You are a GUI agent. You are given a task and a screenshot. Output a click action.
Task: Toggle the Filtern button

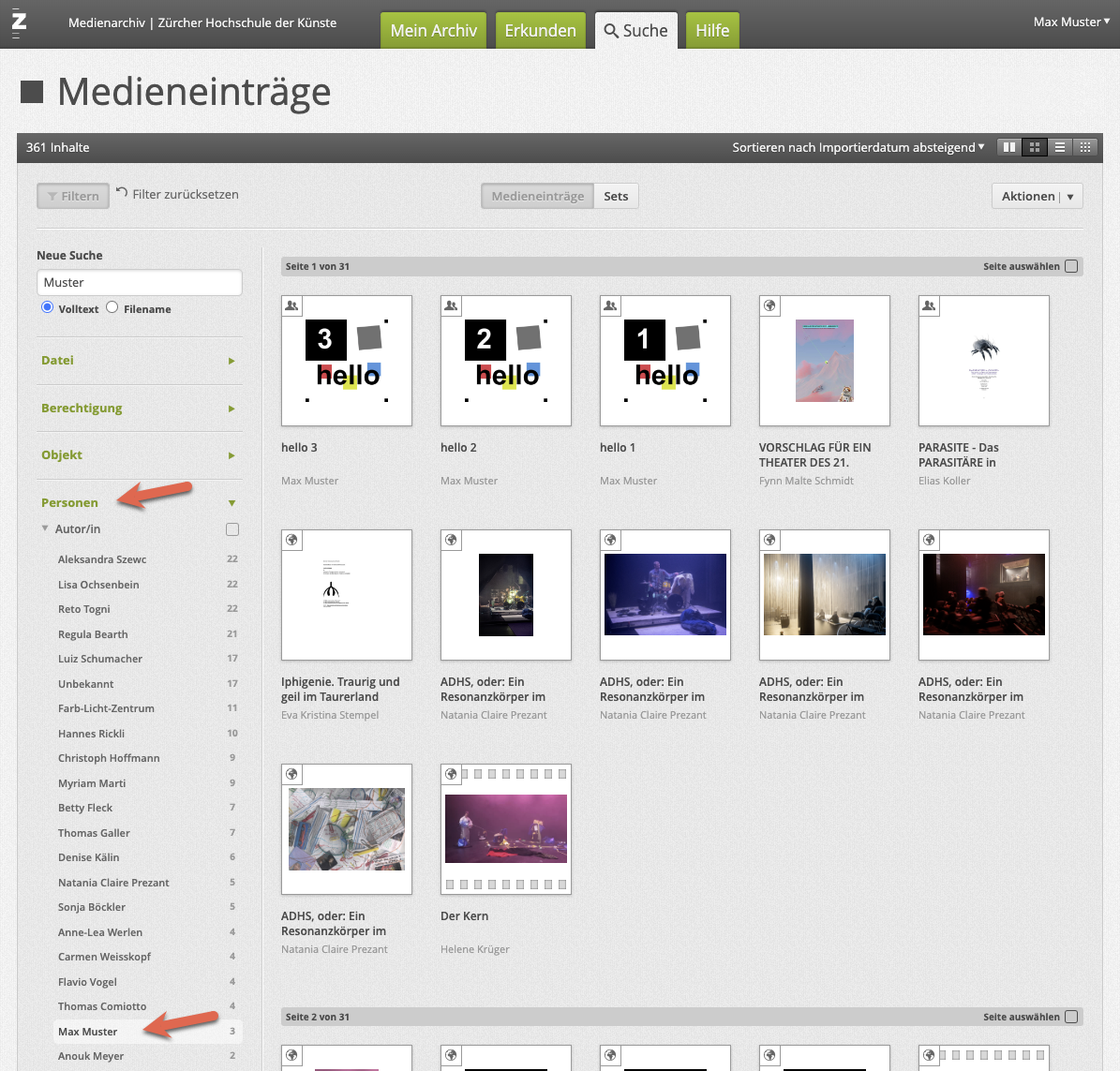coord(73,196)
